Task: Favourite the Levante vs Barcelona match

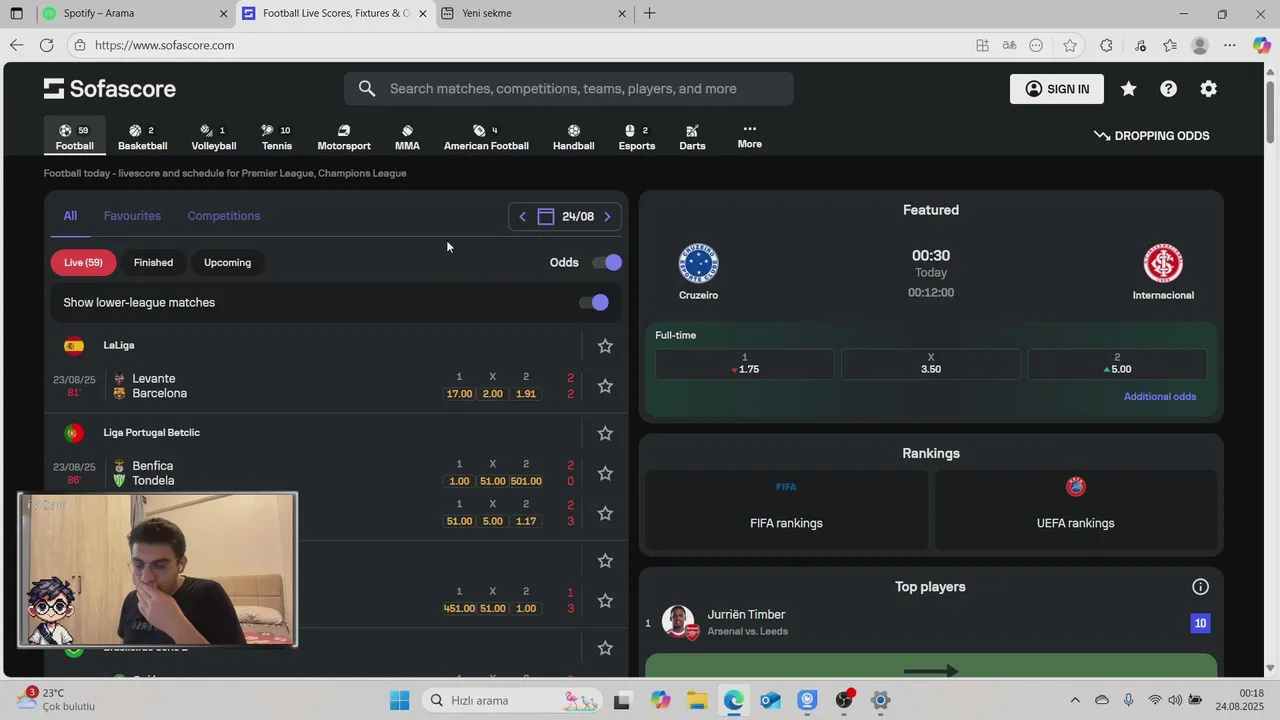Action: 605,386
